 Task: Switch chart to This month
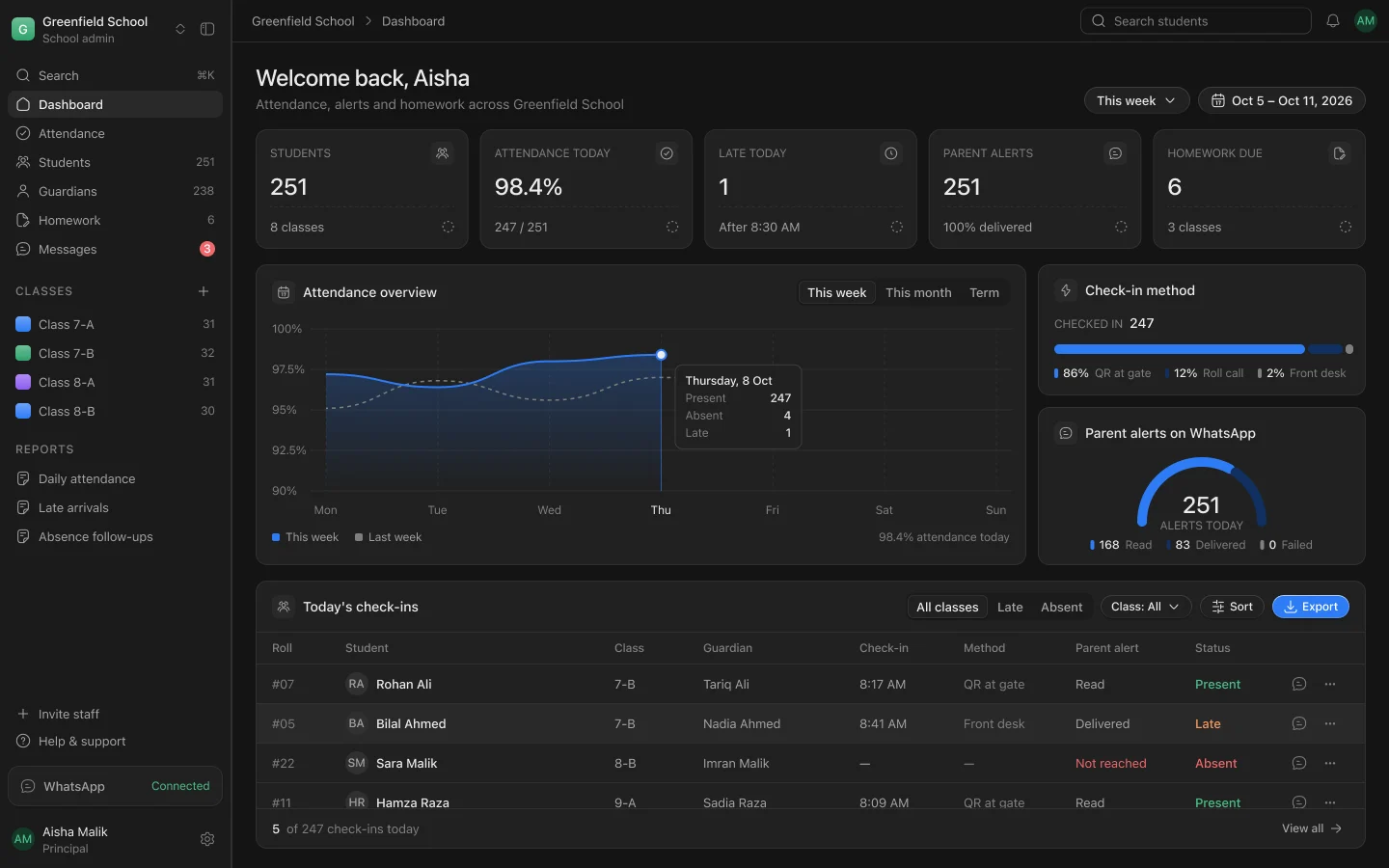tap(918, 292)
